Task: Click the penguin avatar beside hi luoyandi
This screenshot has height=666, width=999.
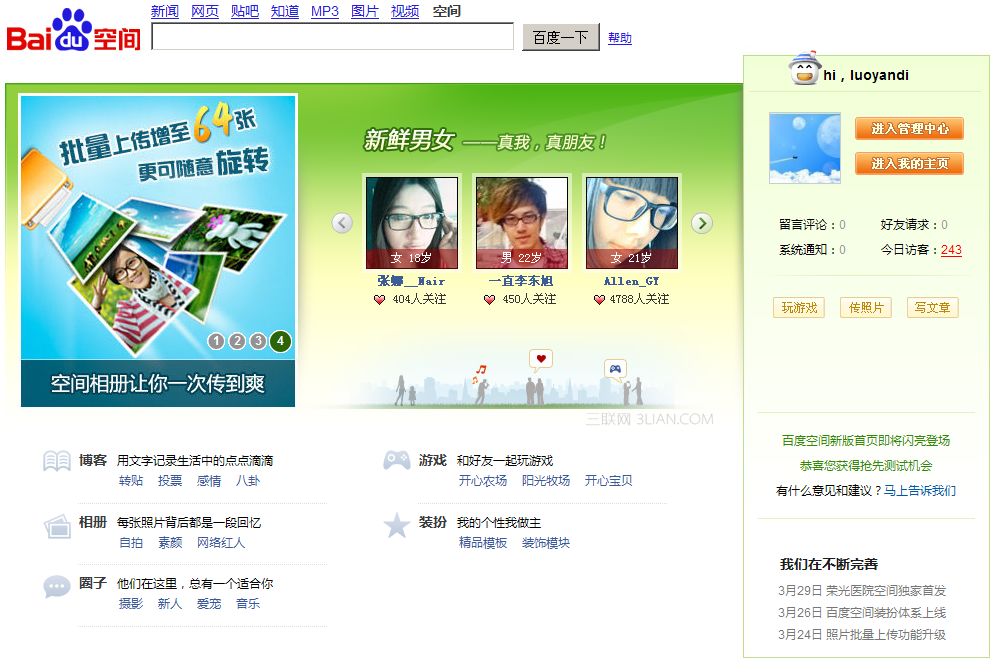Action: tap(803, 69)
